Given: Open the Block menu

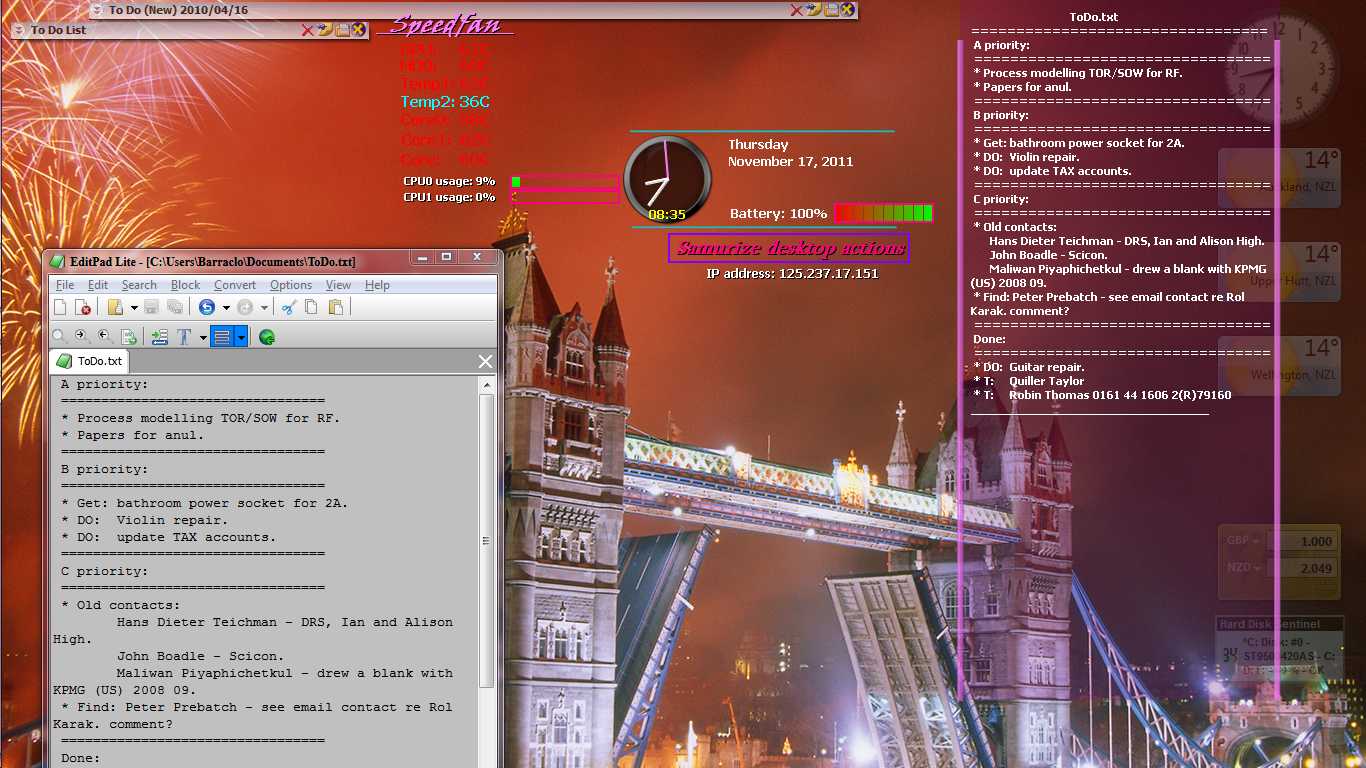Looking at the screenshot, I should 186,285.
